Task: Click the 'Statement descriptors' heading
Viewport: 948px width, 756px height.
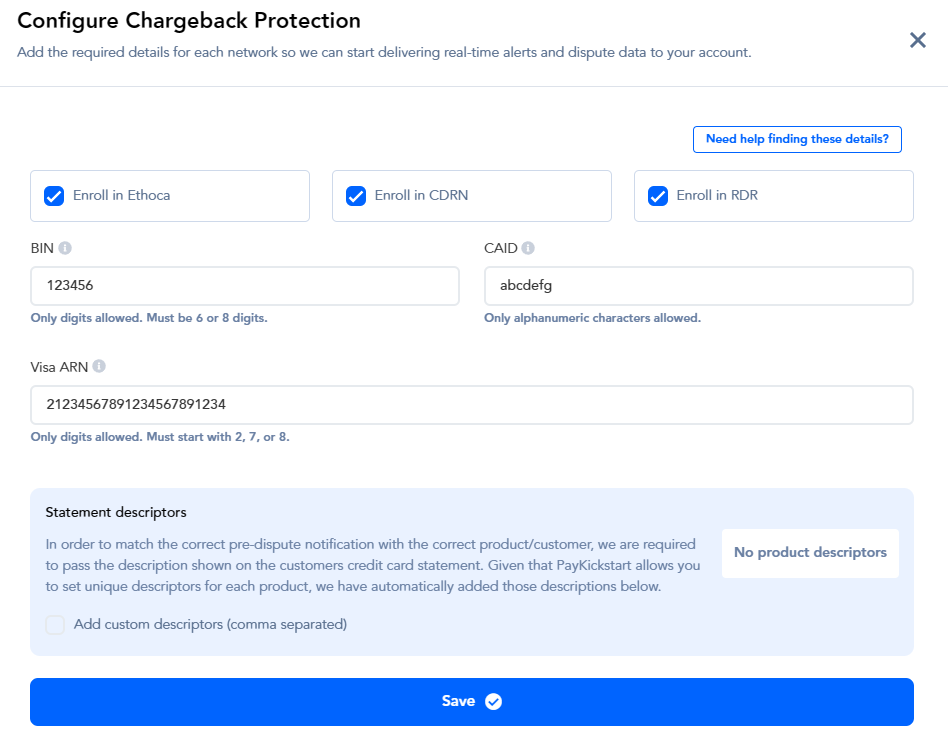Action: [116, 512]
